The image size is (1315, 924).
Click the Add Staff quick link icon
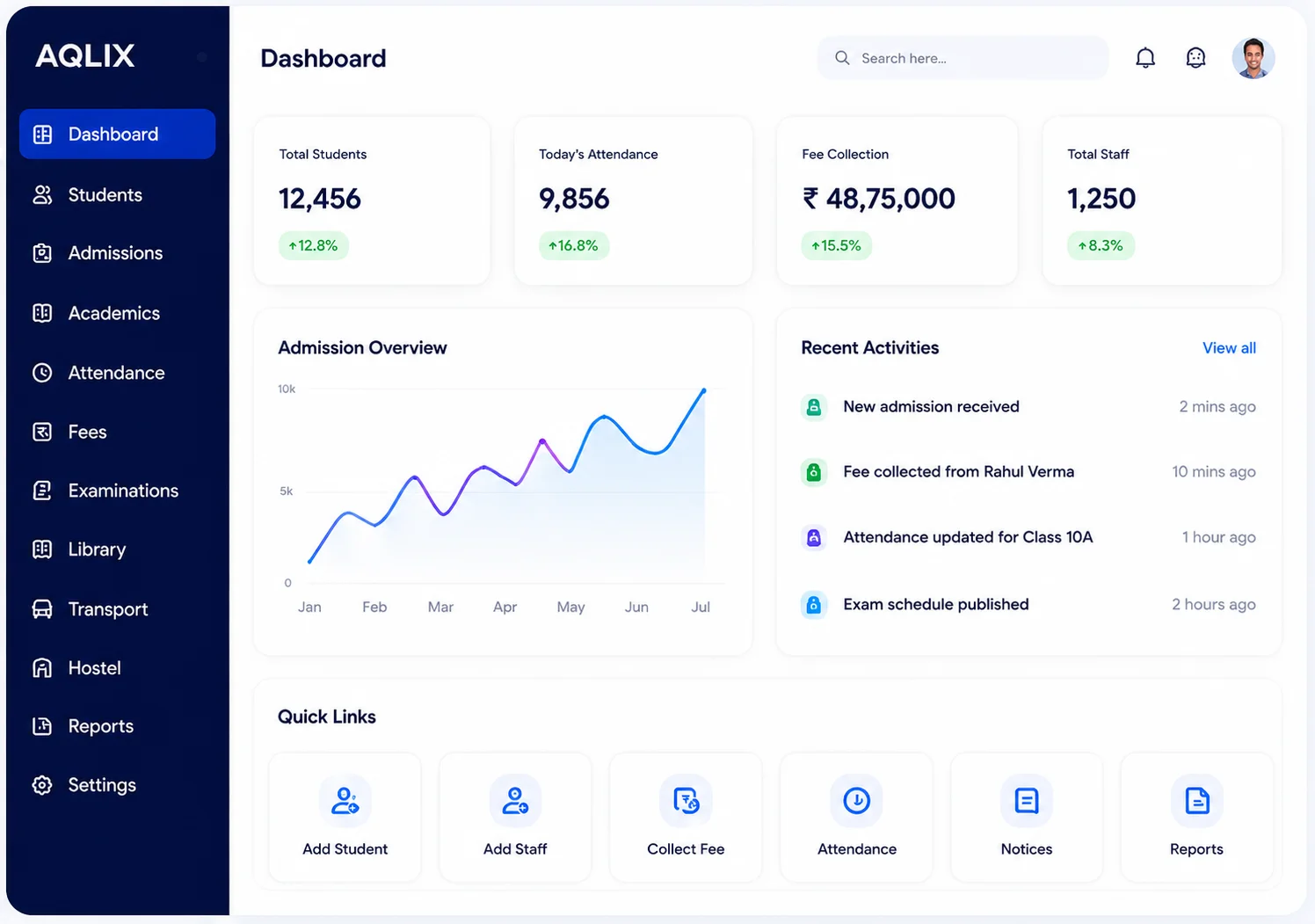click(515, 801)
